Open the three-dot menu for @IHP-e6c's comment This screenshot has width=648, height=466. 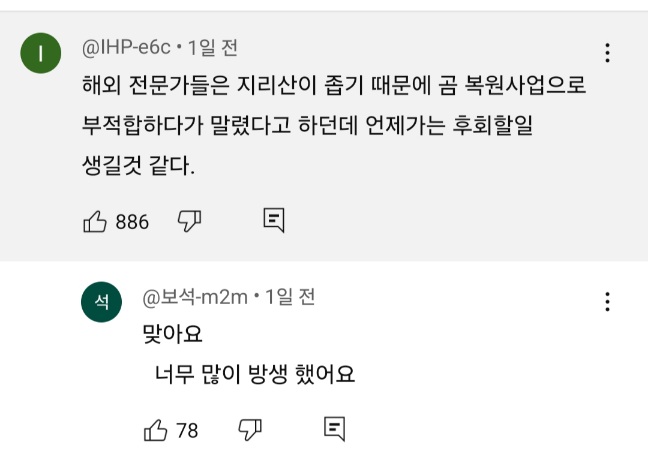tap(607, 53)
